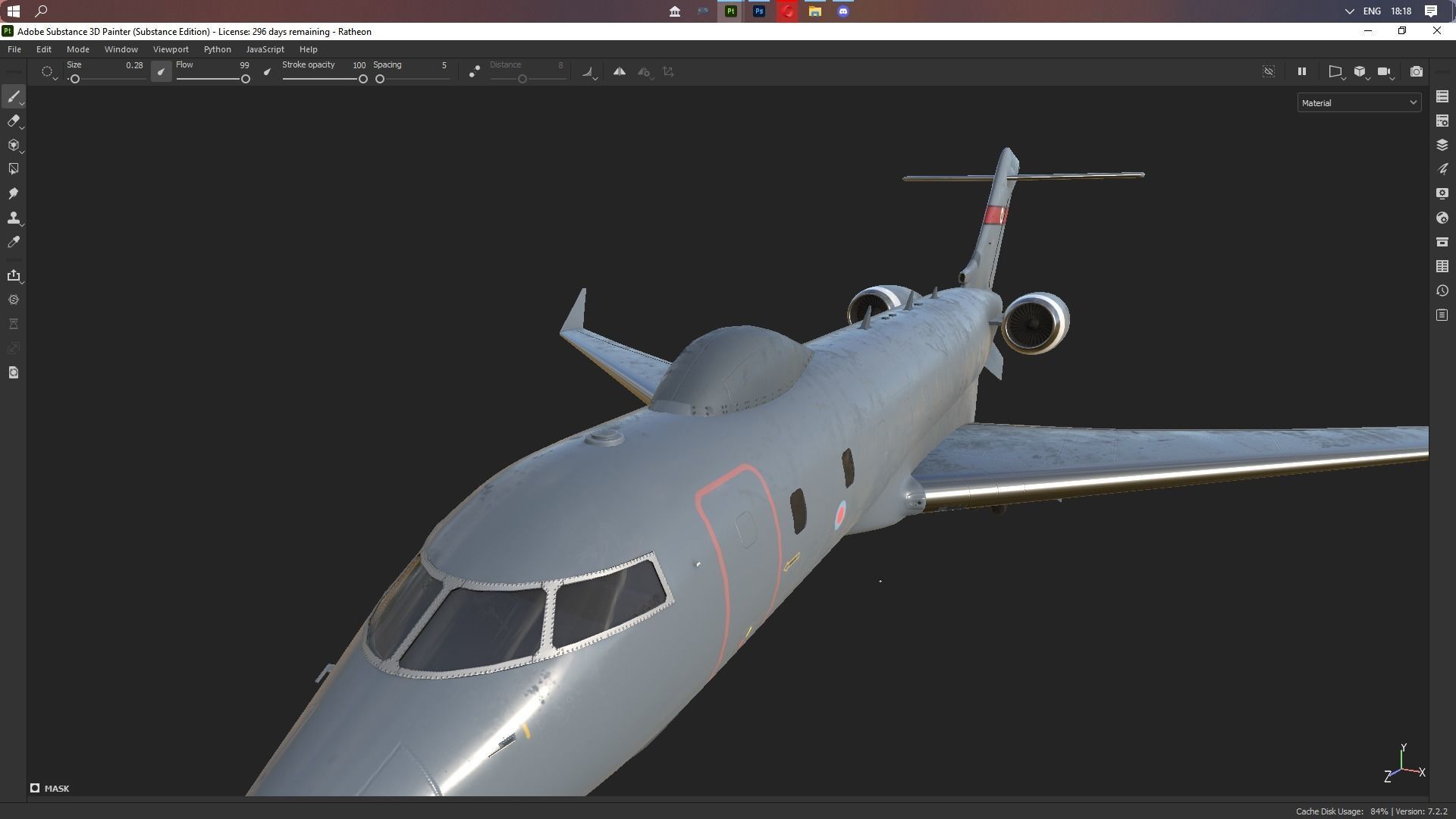Toggle pen pressure for Flow
This screenshot has width=1456, height=819.
267,72
